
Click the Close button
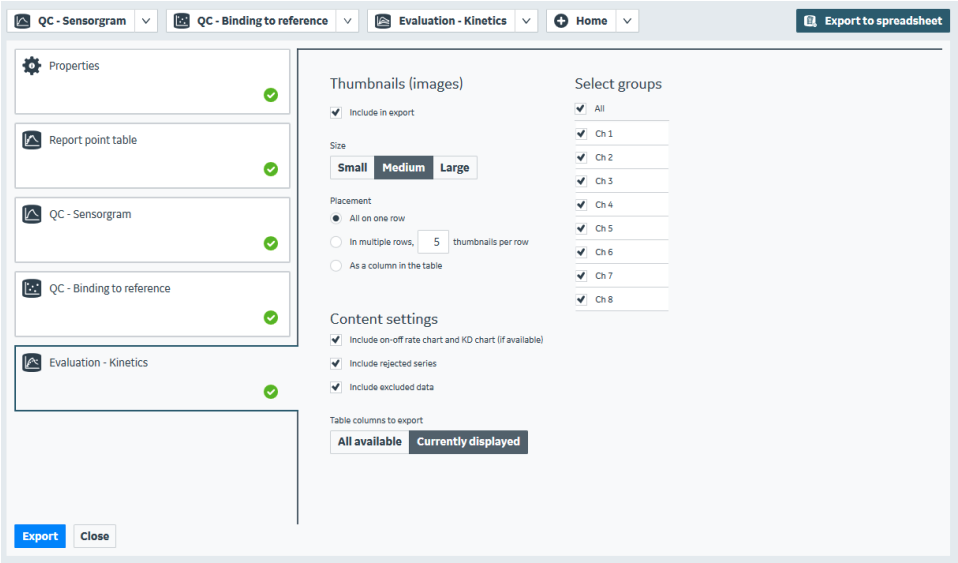(x=95, y=536)
